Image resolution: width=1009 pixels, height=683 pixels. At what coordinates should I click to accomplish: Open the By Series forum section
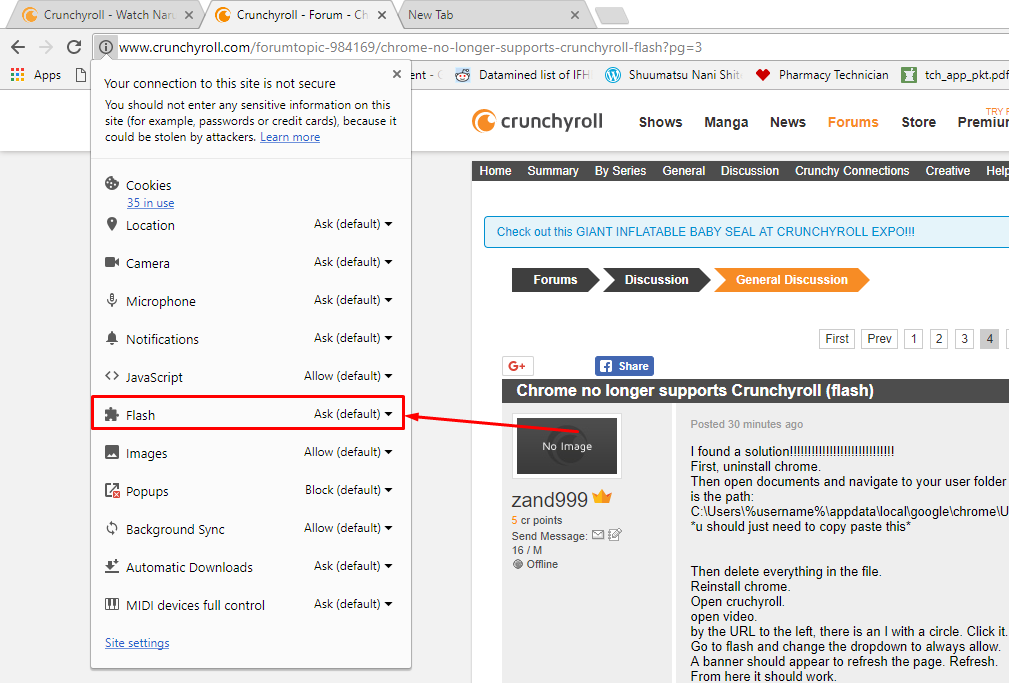click(620, 171)
